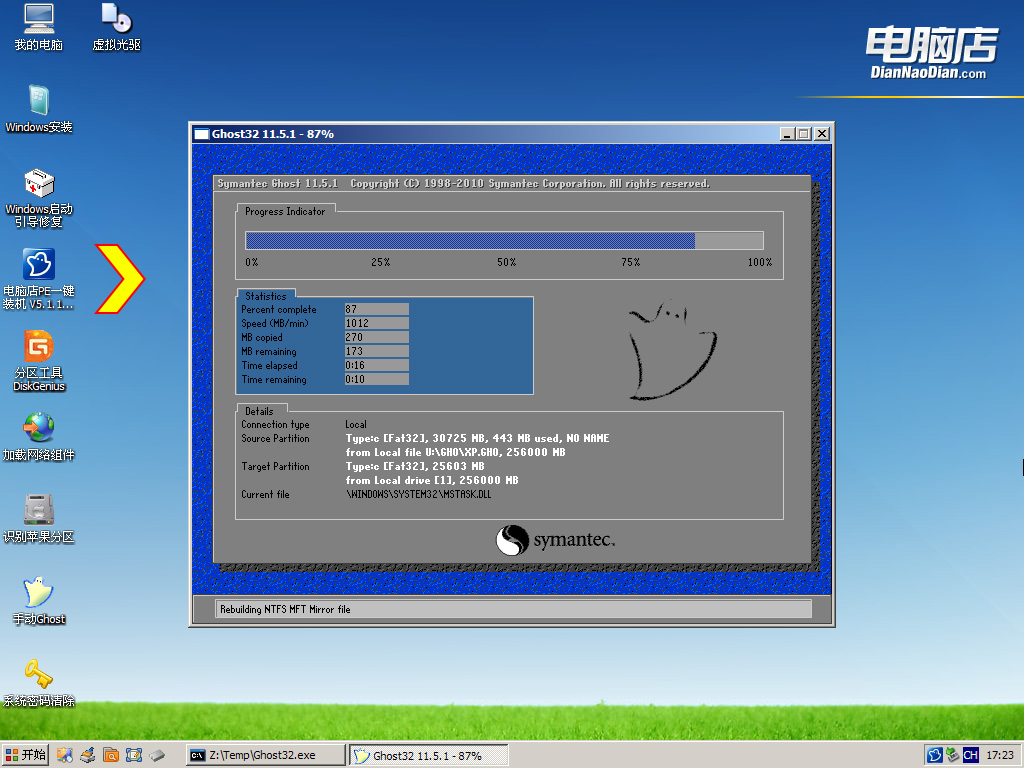Click the Progress Indicator bar

(504, 240)
